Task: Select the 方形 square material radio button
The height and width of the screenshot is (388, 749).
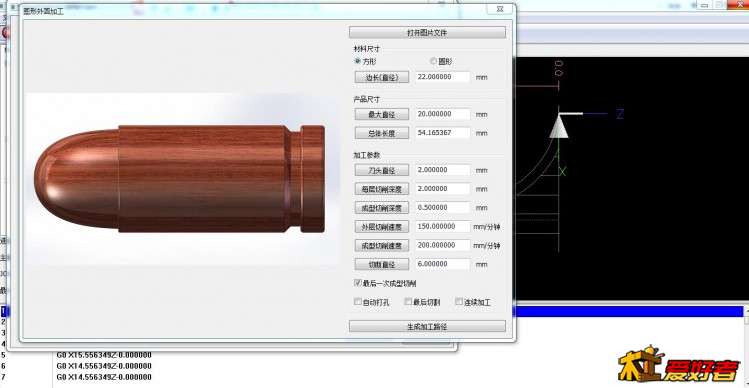Action: [x=358, y=61]
